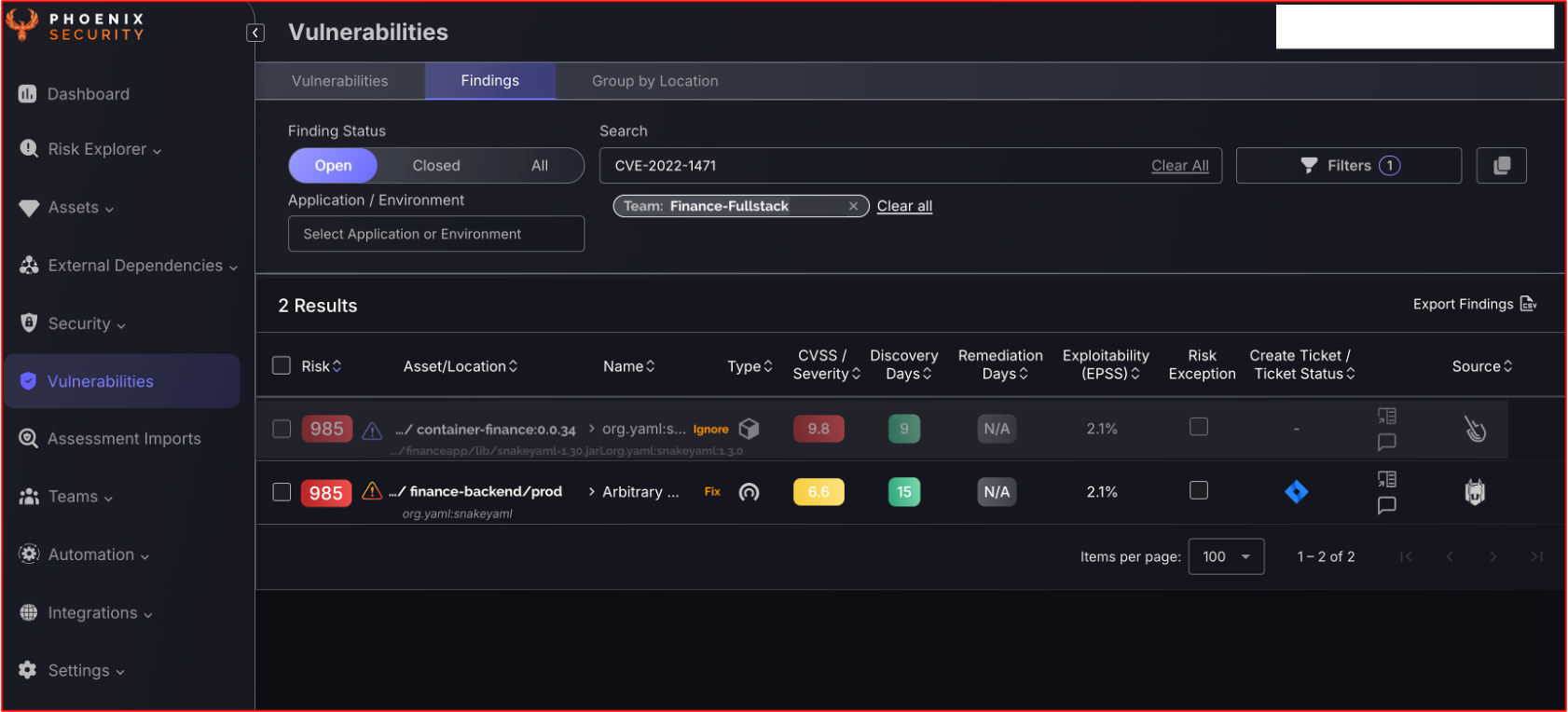The height and width of the screenshot is (712, 1568).
Task: Click Clear all next to team filter
Action: (904, 206)
